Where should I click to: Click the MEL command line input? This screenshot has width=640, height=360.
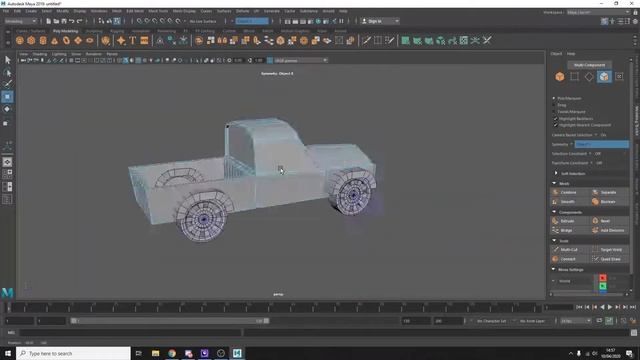[131, 333]
